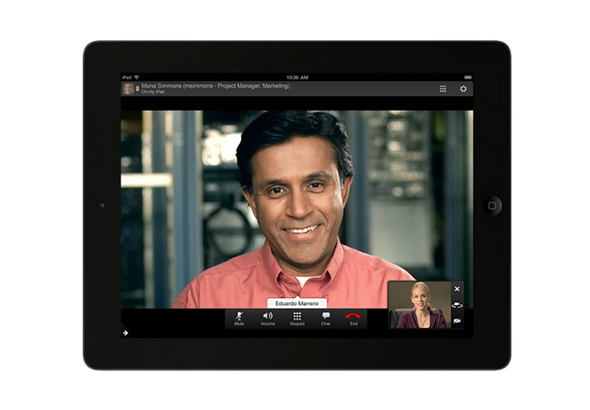
Task: Tap the 'On my iPad' status line
Action: 153,92
